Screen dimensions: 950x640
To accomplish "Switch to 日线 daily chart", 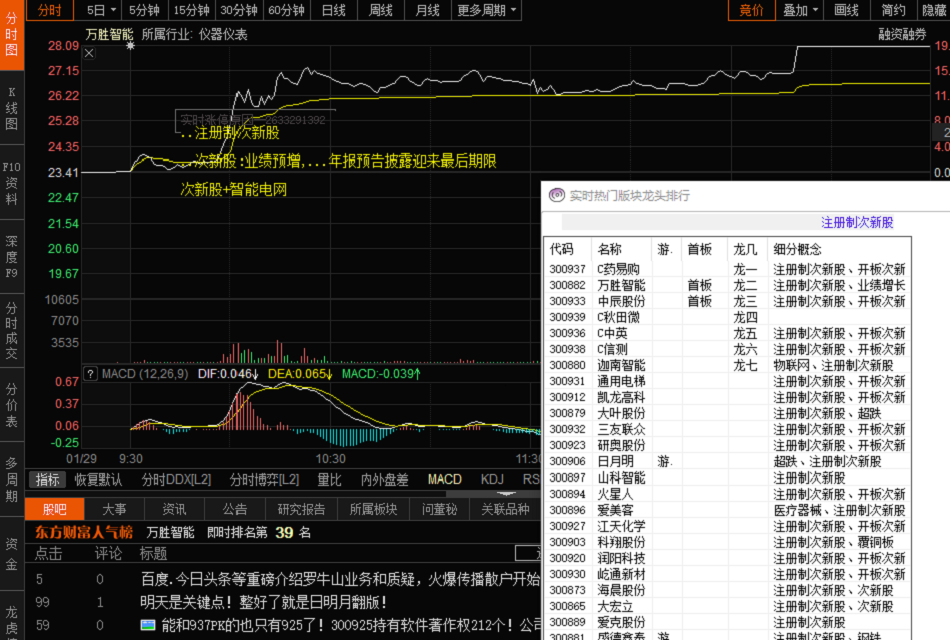I will coord(333,10).
